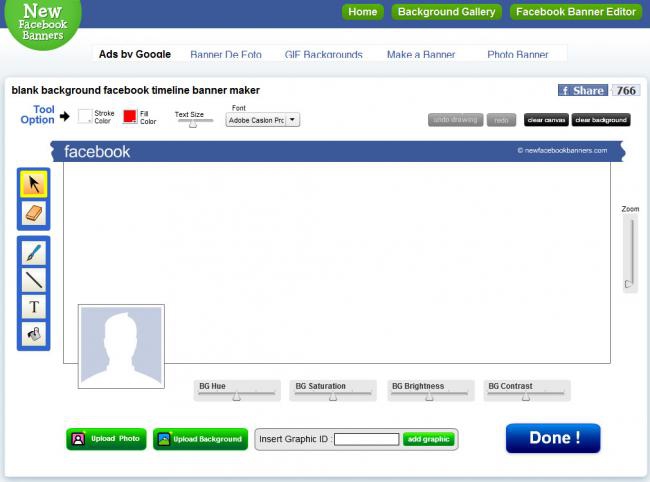This screenshot has width=650, height=482.
Task: Select the straight line tool
Action: click(34, 280)
